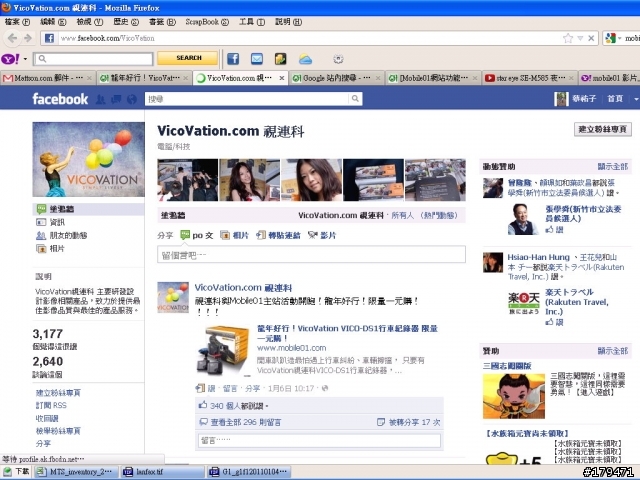This screenshot has width=640, height=480.
Task: Click the browser Forward arrow
Action: click(28, 38)
